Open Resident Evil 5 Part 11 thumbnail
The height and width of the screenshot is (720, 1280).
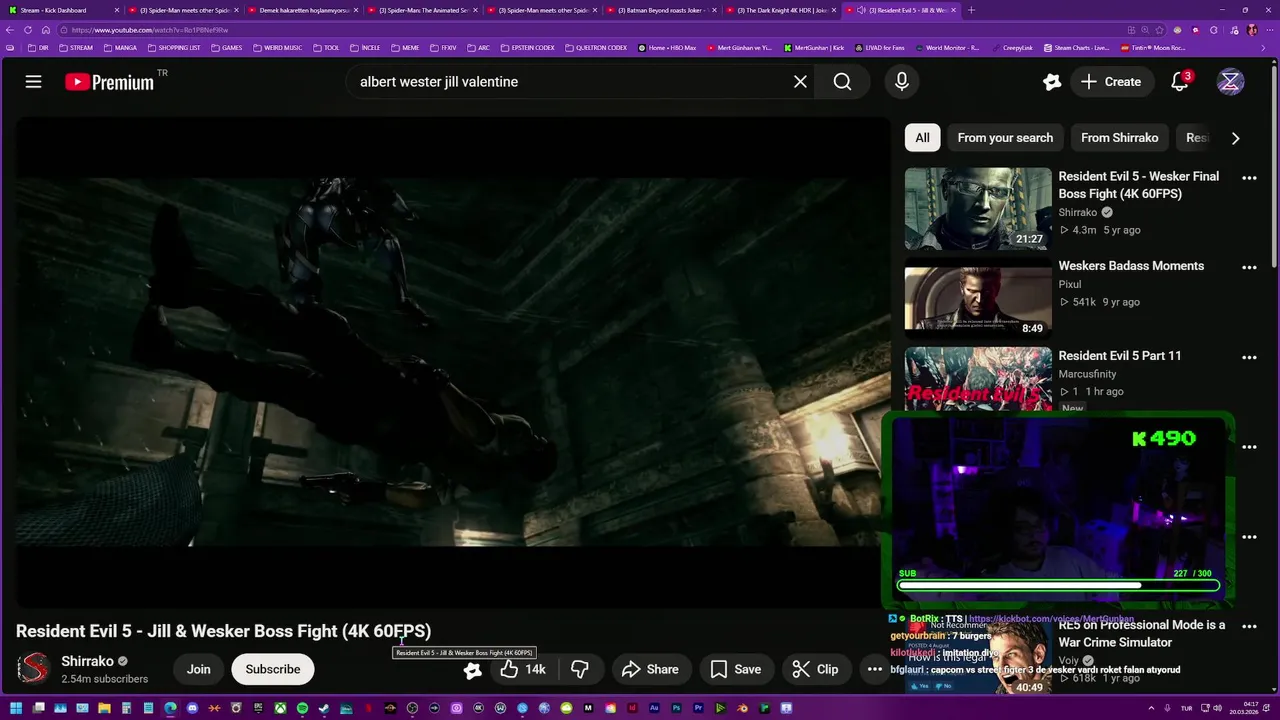pyautogui.click(x=978, y=379)
